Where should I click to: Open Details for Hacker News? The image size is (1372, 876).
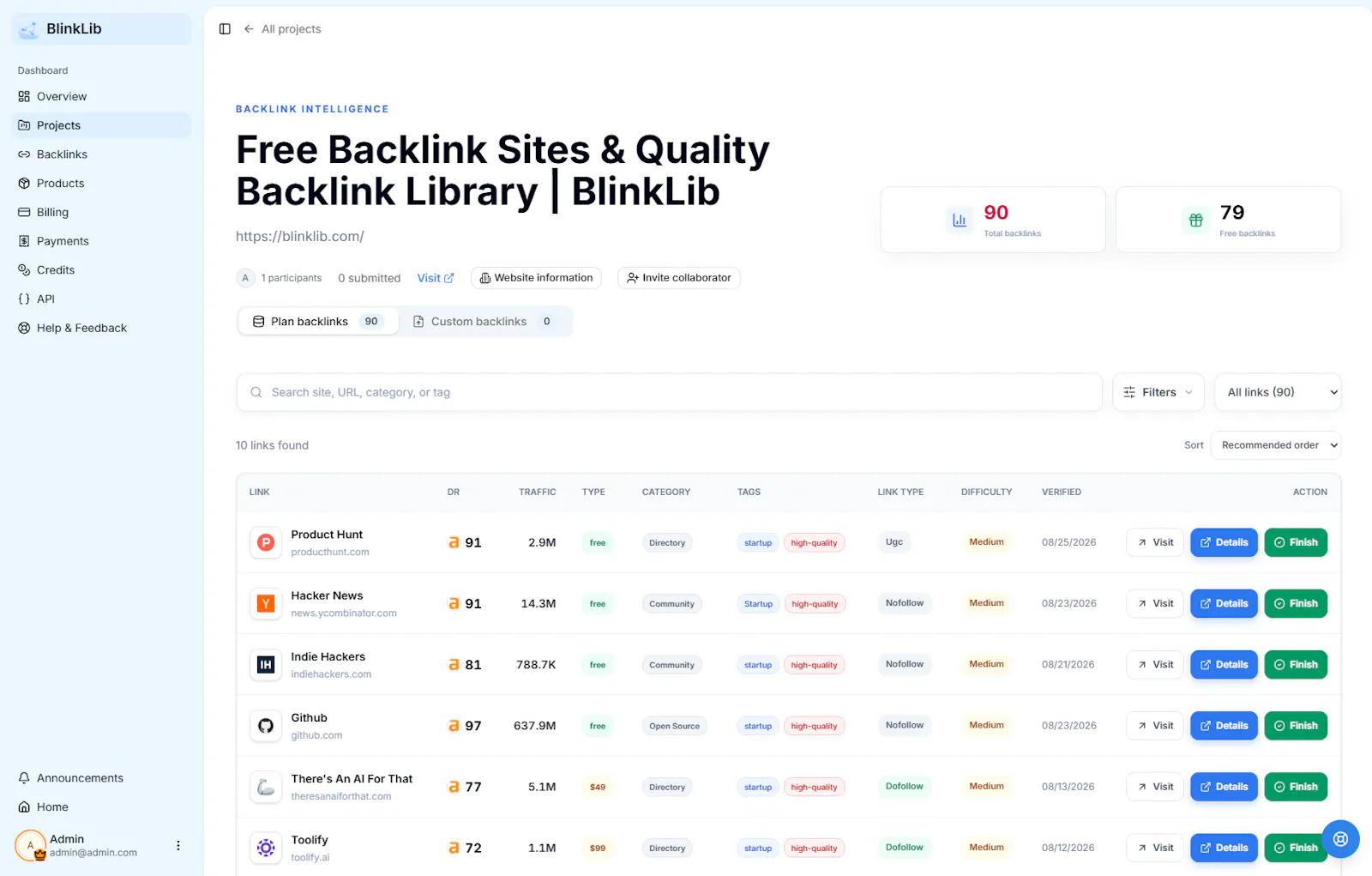coord(1224,604)
